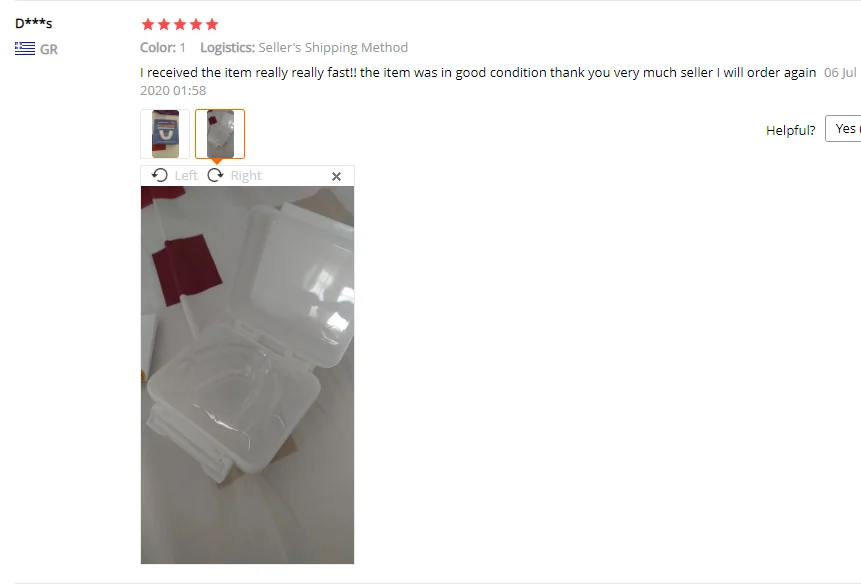Close the enlarged review photo viewer
Screen dimensions: 861x586
[337, 176]
